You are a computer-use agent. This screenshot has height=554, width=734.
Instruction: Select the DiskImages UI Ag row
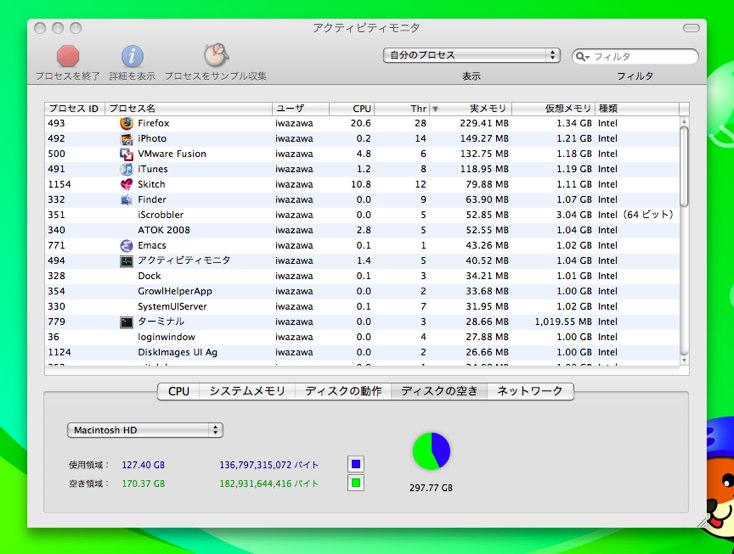click(362, 353)
